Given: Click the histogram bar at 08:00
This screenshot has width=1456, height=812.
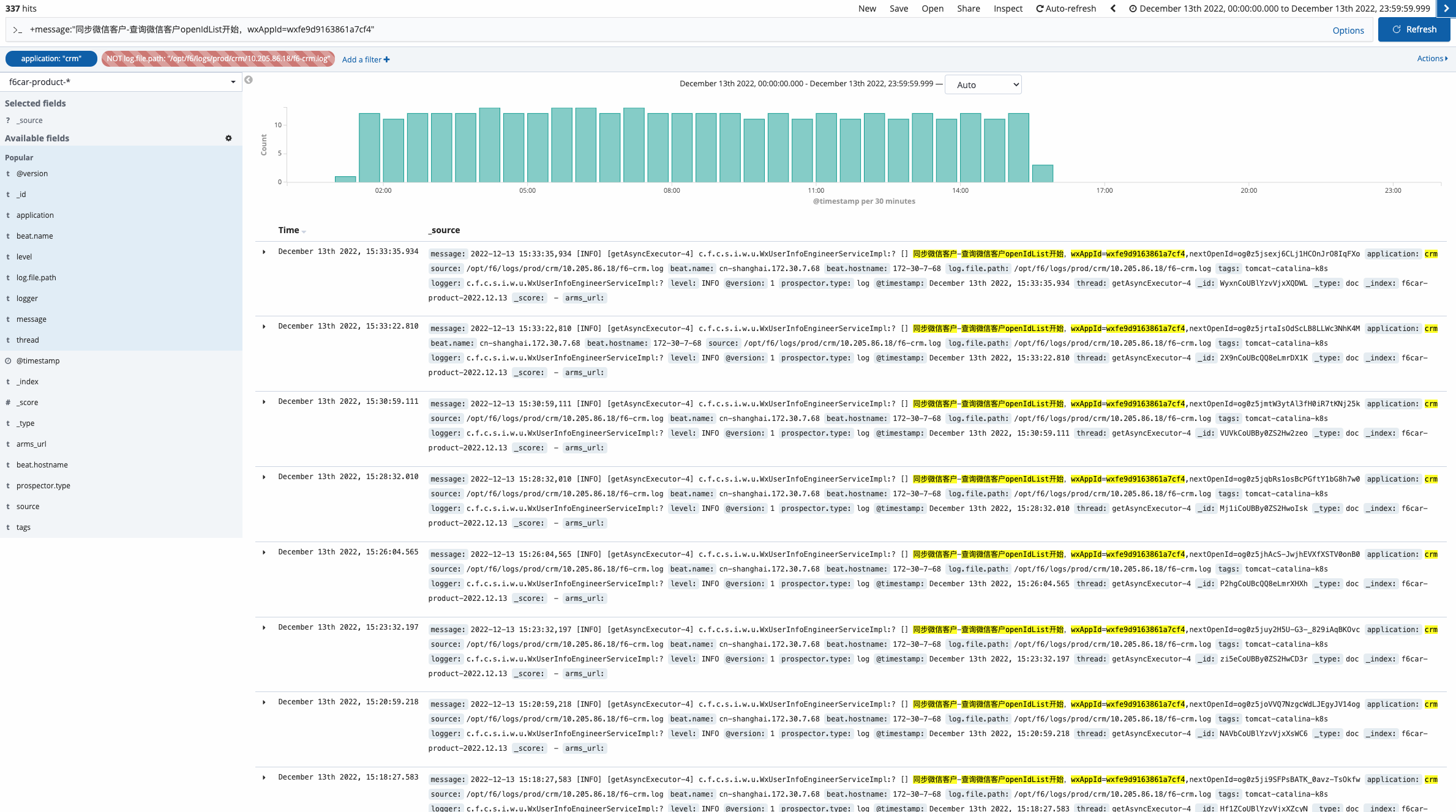Looking at the screenshot, I should (x=682, y=147).
